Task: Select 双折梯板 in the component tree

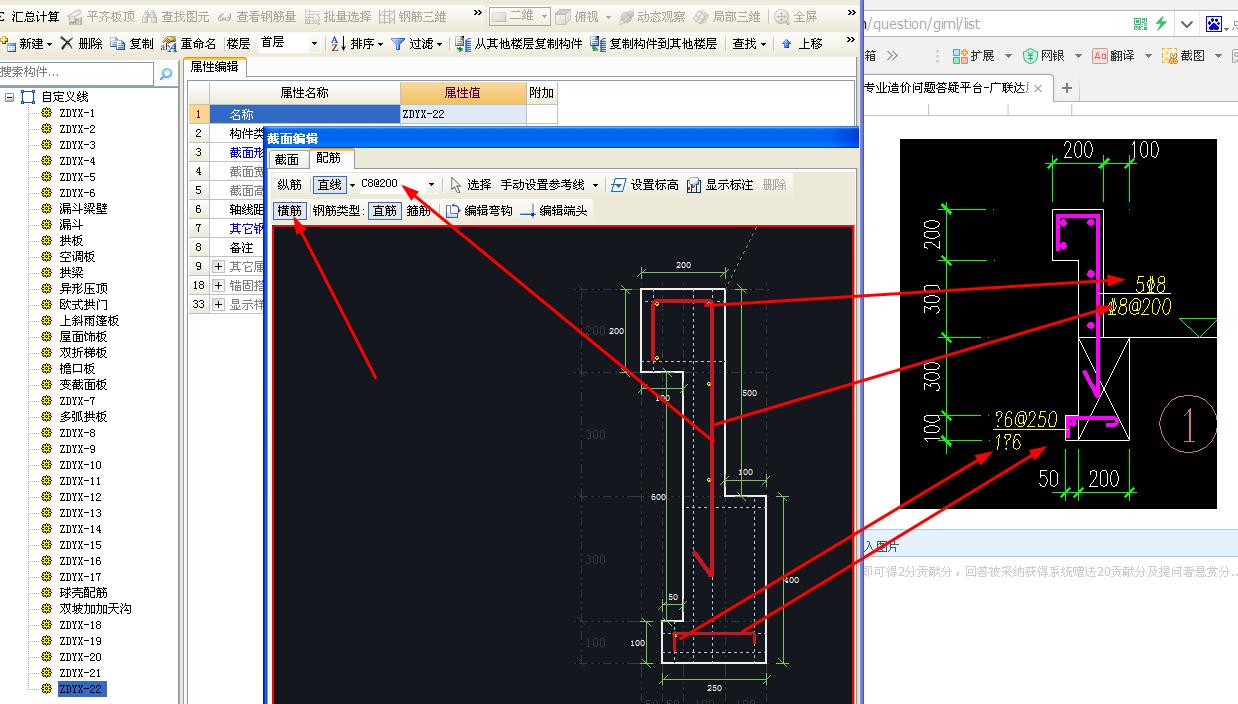Action: [83, 353]
